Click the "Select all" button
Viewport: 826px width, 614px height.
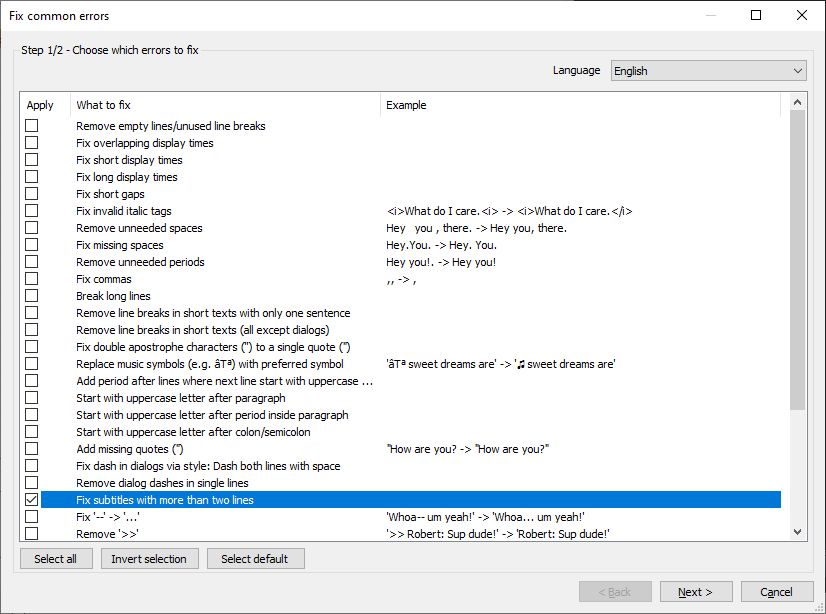pyautogui.click(x=55, y=558)
